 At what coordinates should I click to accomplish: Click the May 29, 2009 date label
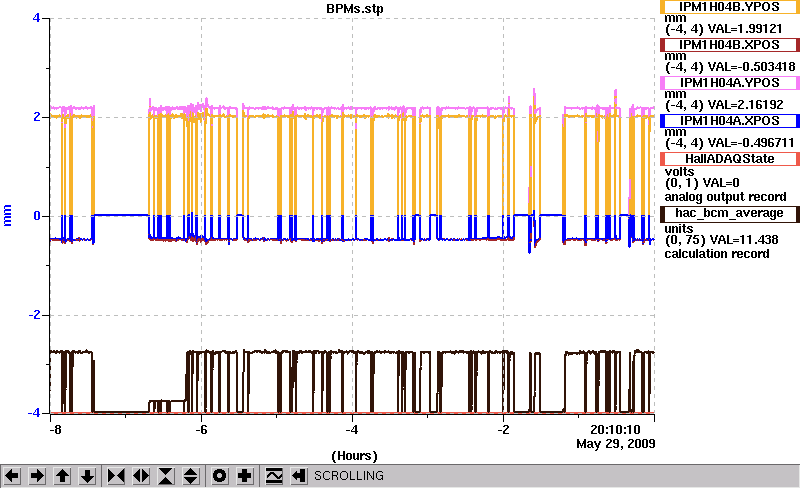click(x=616, y=444)
